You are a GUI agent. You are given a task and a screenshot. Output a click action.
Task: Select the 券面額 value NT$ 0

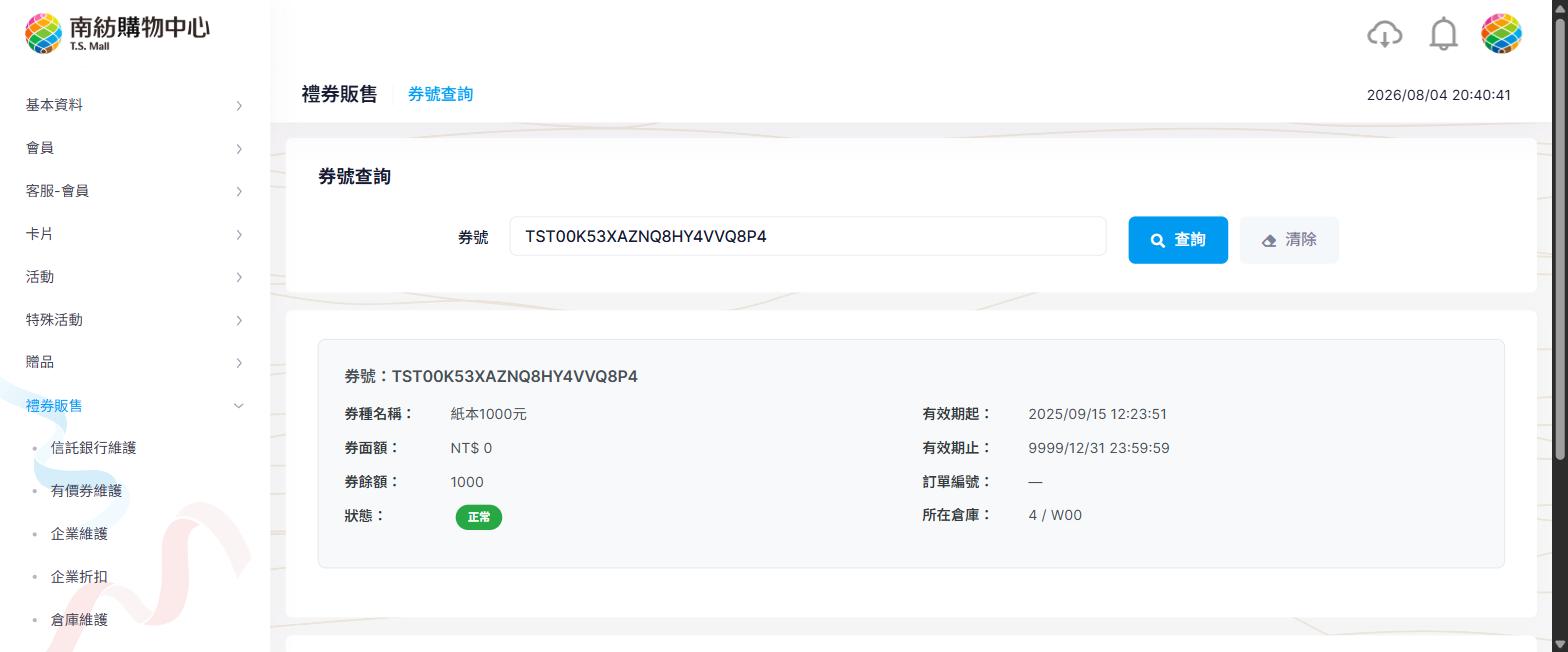pos(471,448)
